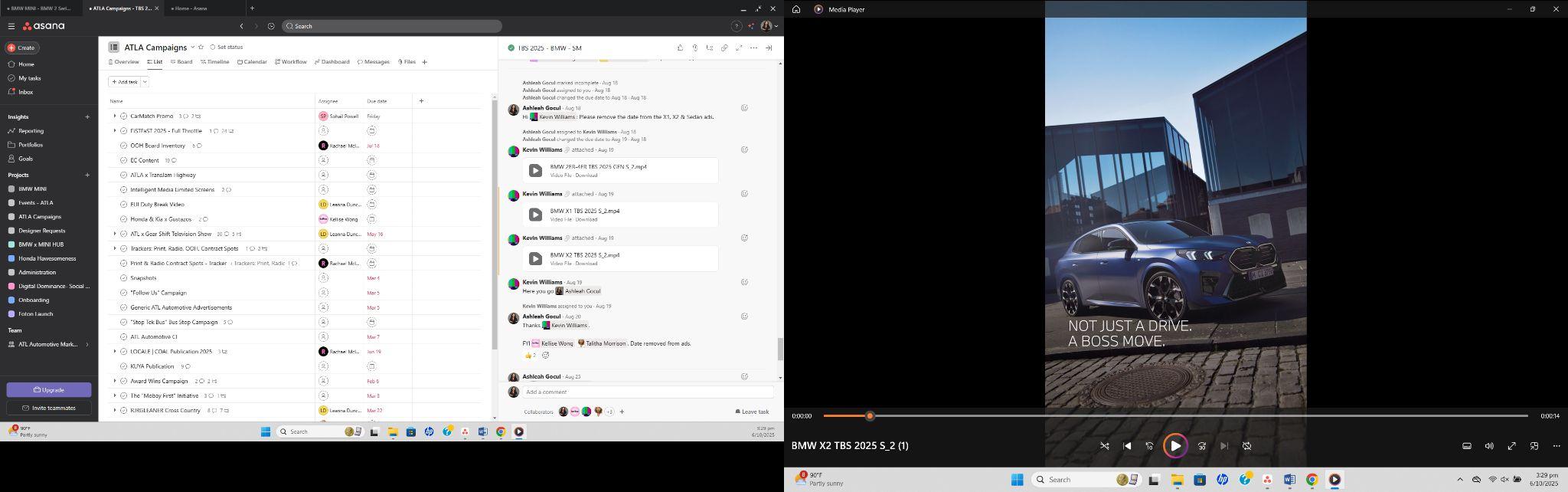Click Leave task button
This screenshot has width=1568, height=492.
click(x=752, y=412)
